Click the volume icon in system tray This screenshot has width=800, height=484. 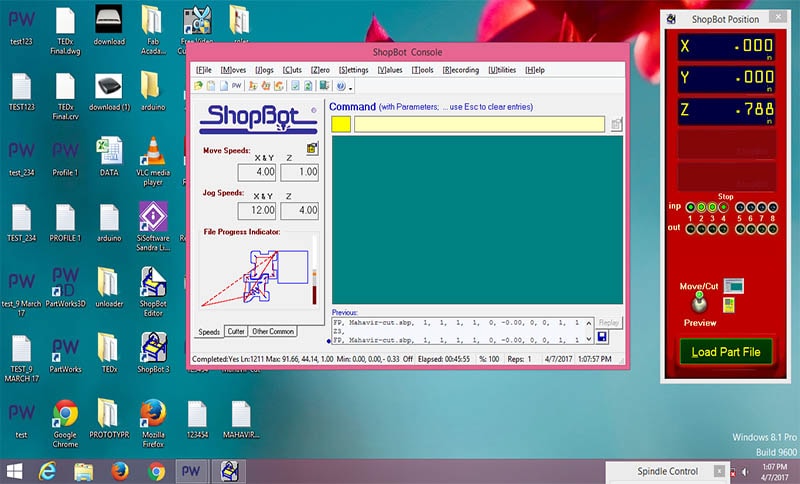tap(745, 472)
